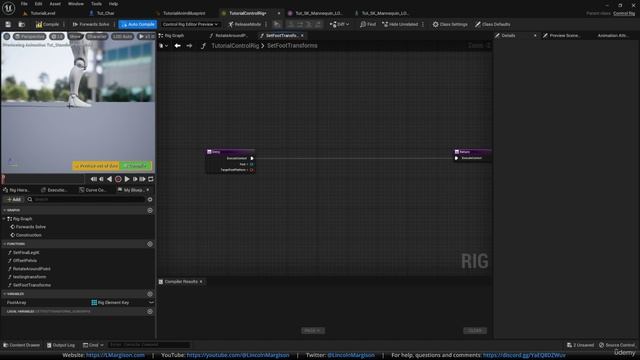Open the viewport Character menu

point(97,37)
